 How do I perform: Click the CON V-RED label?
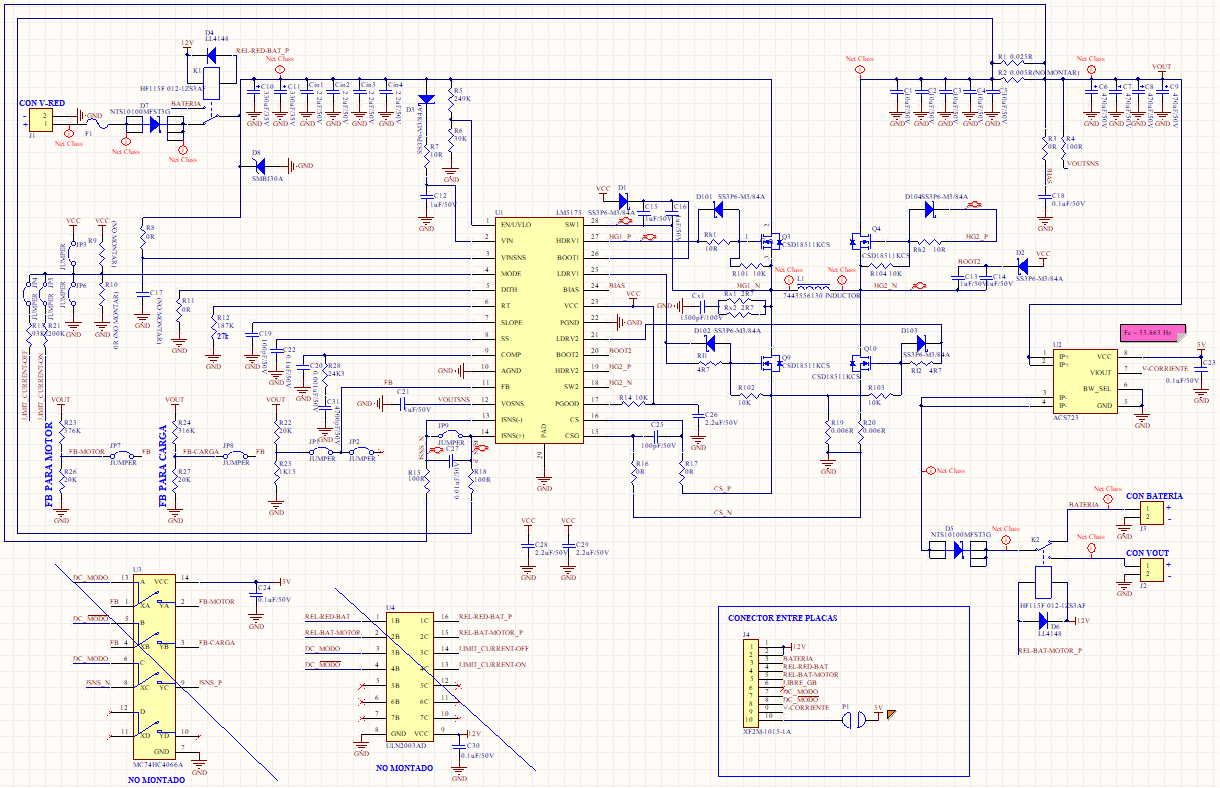click(42, 104)
